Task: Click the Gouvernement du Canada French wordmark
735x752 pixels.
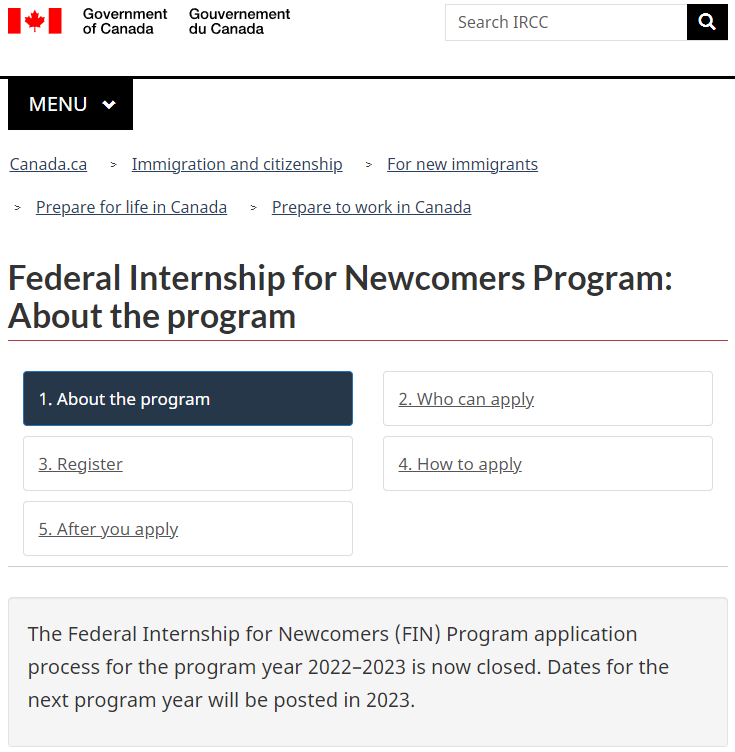Action: pos(239,22)
